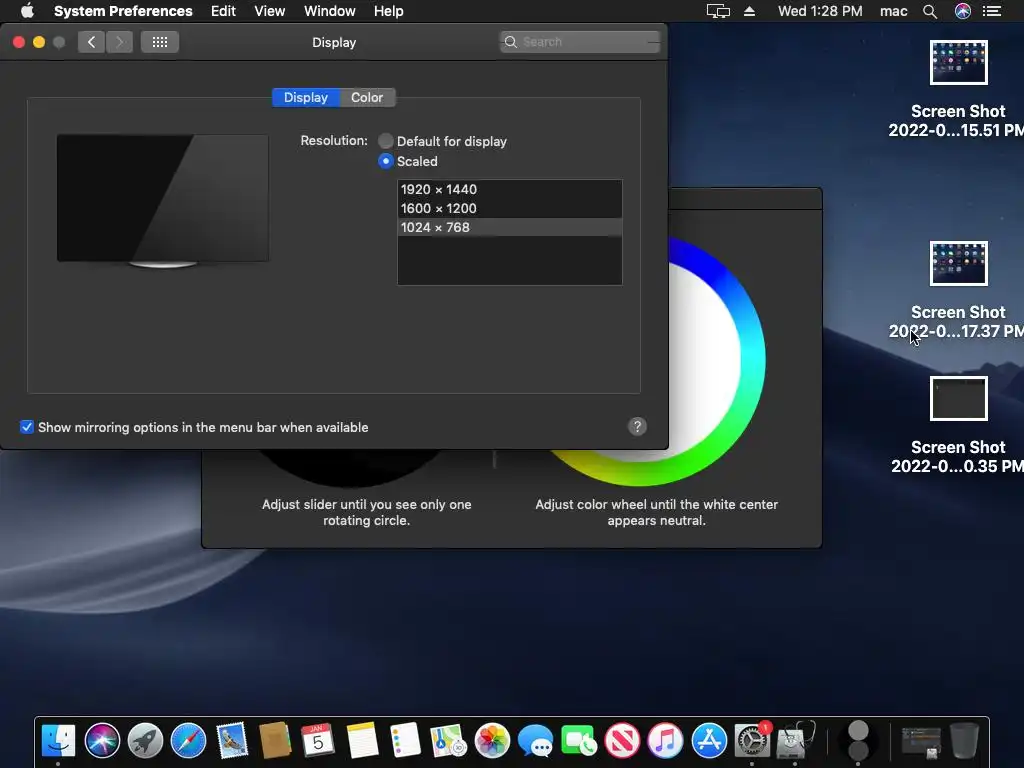
Task: Show all preferences grid button
Action: pyautogui.click(x=160, y=42)
